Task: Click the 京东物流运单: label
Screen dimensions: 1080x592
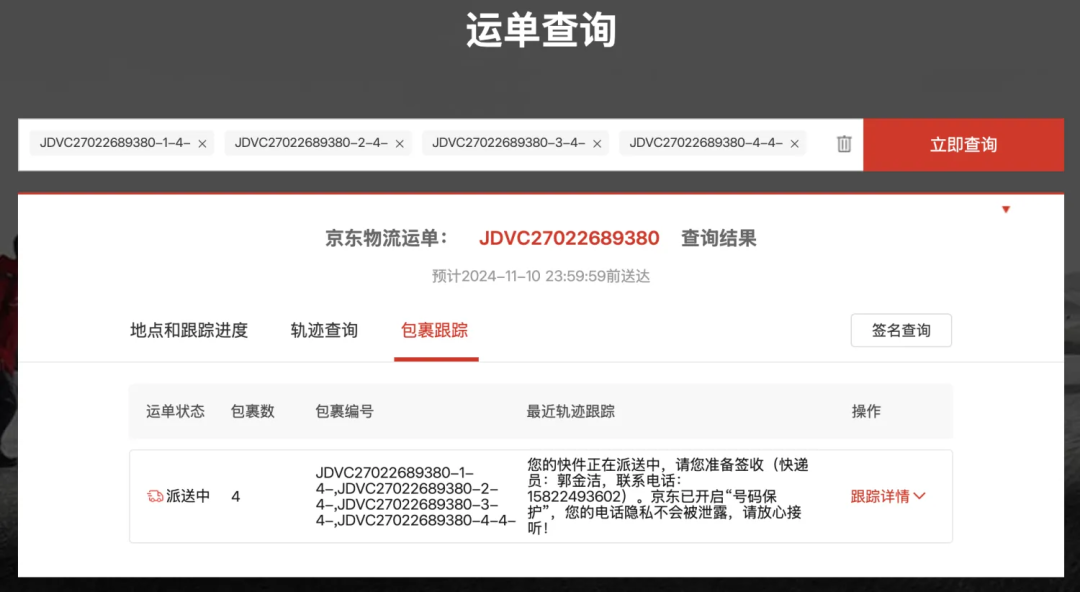Action: [386, 238]
